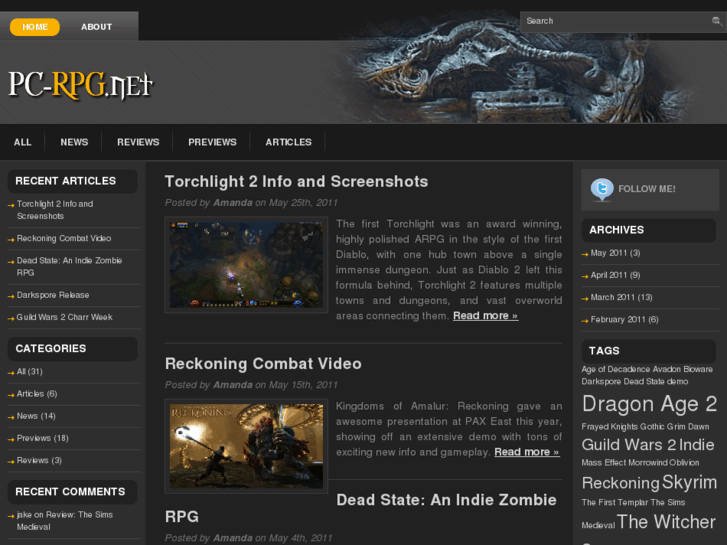Click the Reckoning combat video thumbnail
727x545 pixels.
245,446
